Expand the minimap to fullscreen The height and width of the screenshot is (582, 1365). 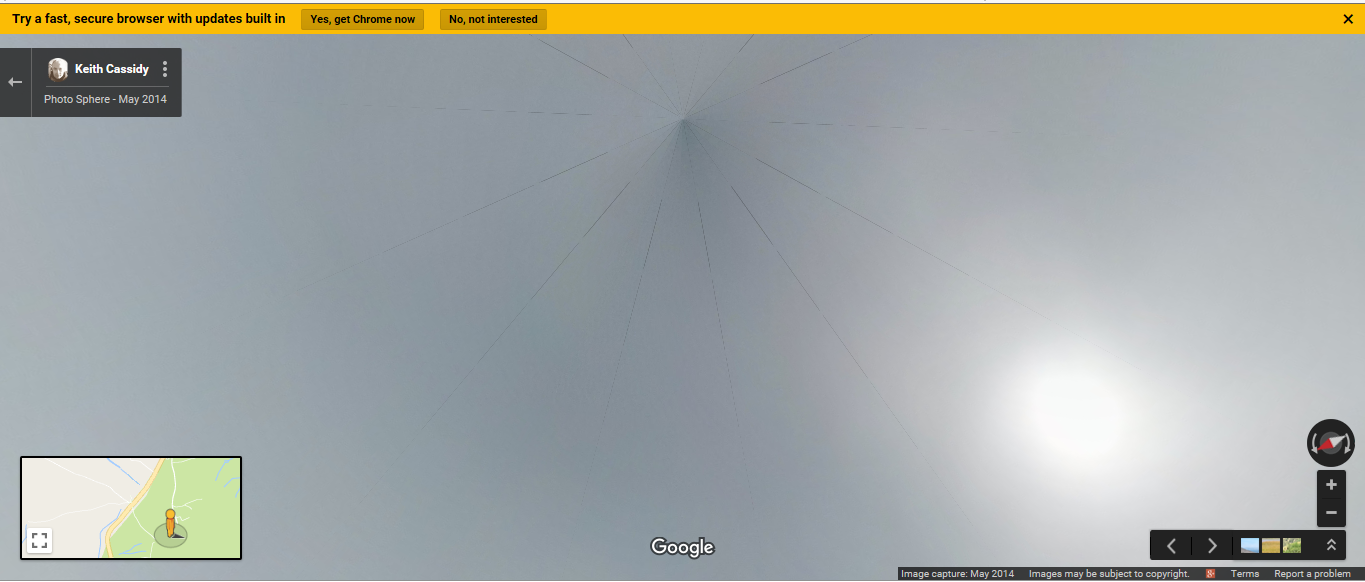point(39,541)
